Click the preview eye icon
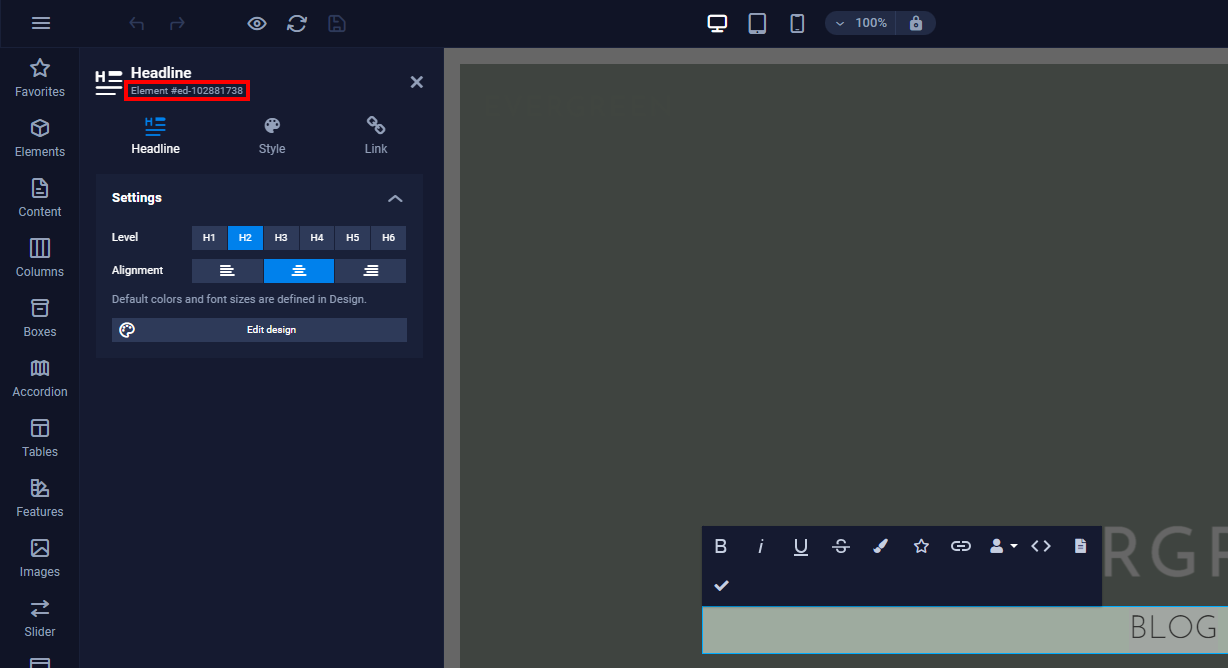Viewport: 1228px width, 668px height. pyautogui.click(x=257, y=23)
